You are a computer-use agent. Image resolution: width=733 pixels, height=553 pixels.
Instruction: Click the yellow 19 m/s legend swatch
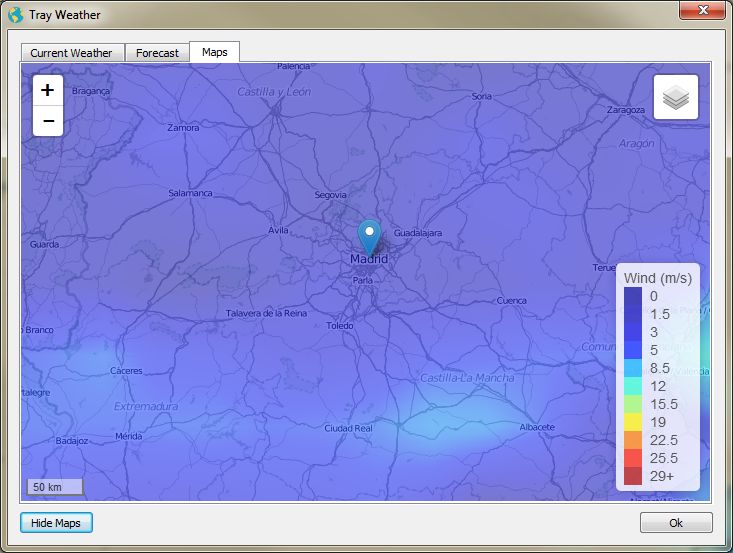point(632,422)
